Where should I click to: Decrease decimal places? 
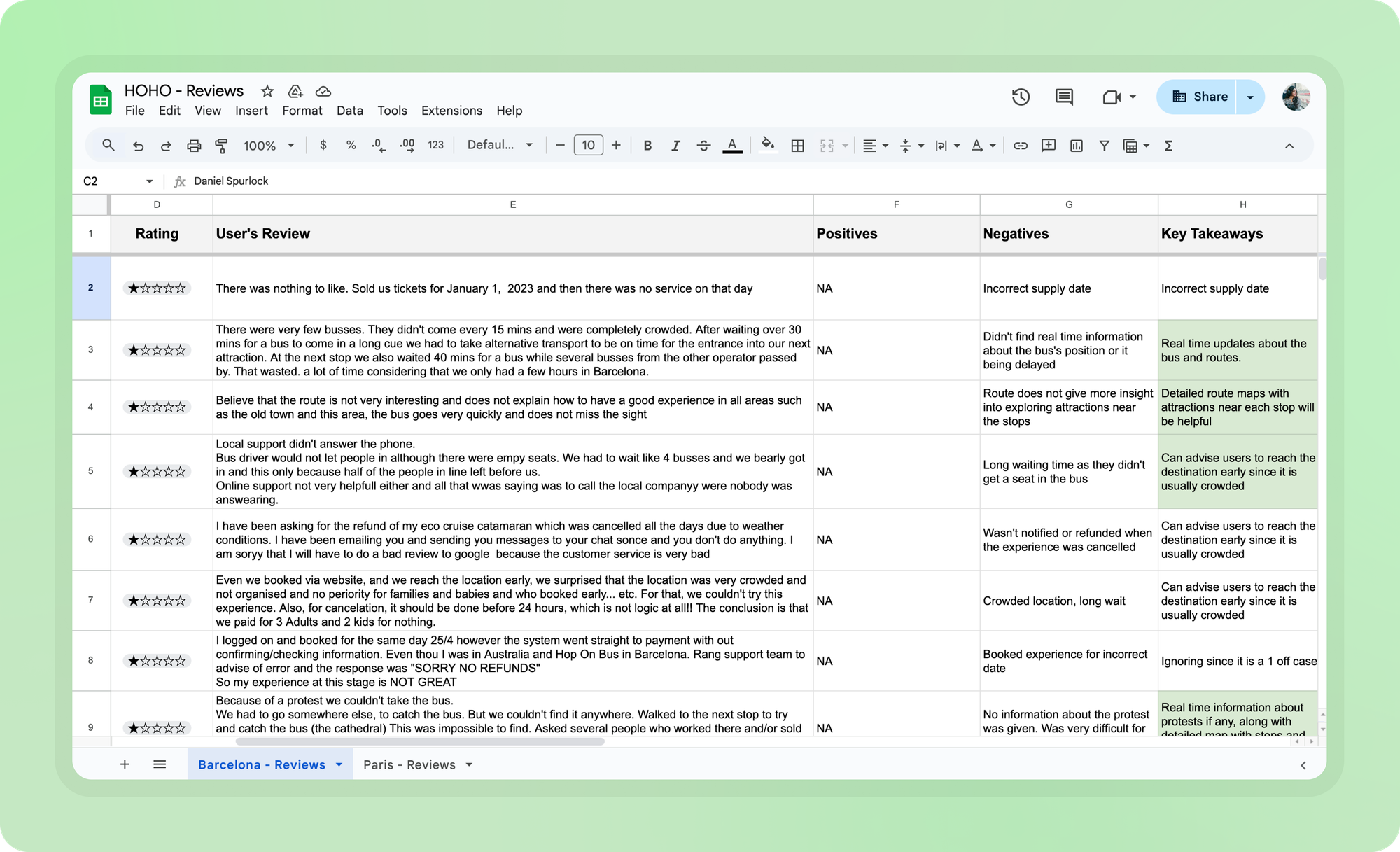point(379,145)
